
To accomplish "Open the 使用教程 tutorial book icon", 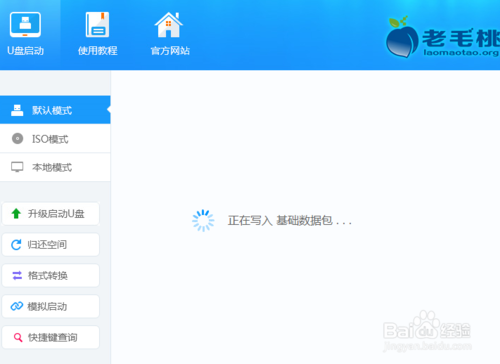I will (x=97, y=24).
